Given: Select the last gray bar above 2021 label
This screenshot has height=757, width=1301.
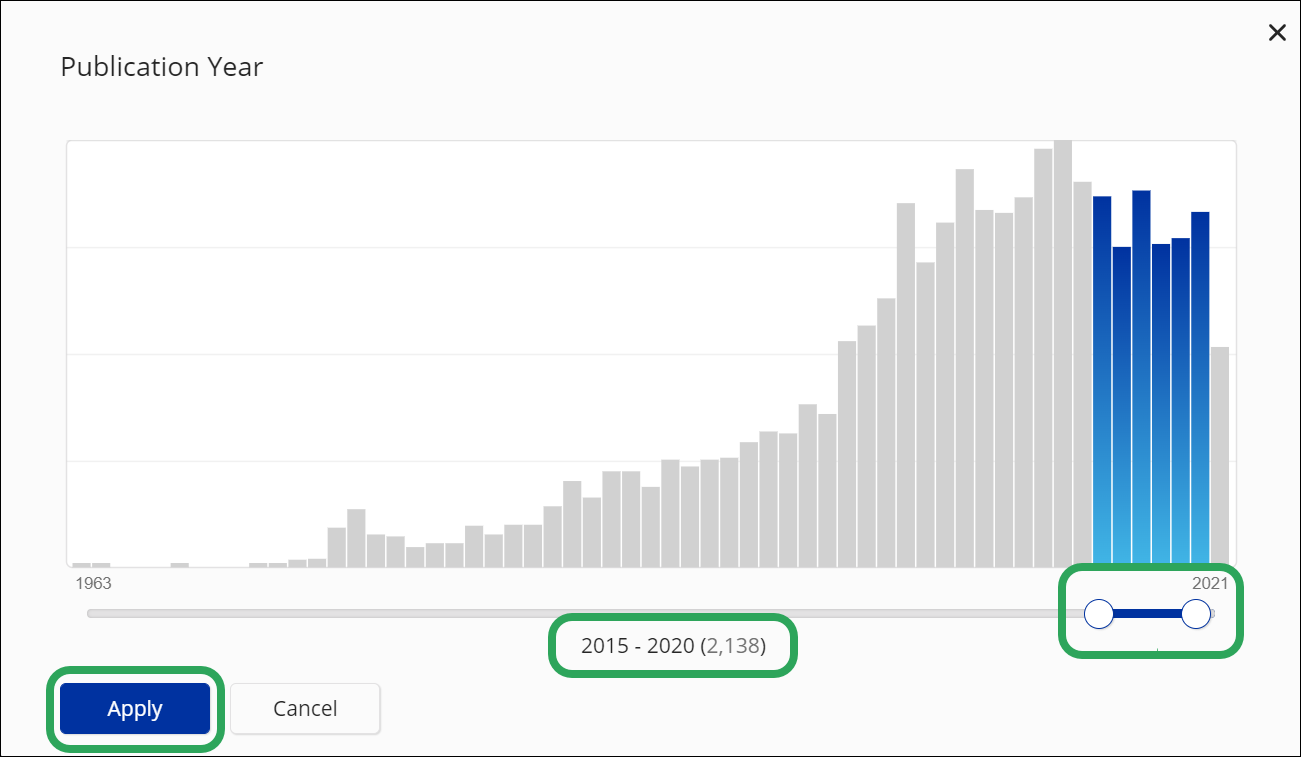Looking at the screenshot, I should [x=1220, y=457].
